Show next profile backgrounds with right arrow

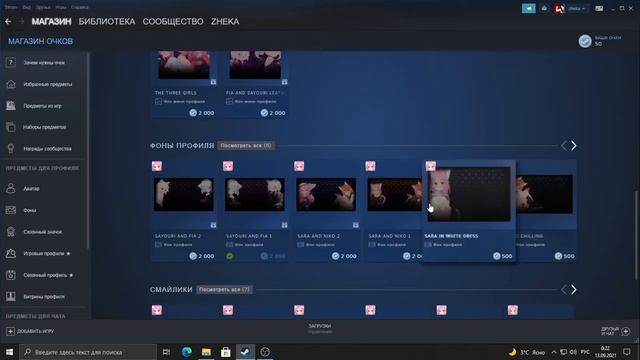click(573, 146)
